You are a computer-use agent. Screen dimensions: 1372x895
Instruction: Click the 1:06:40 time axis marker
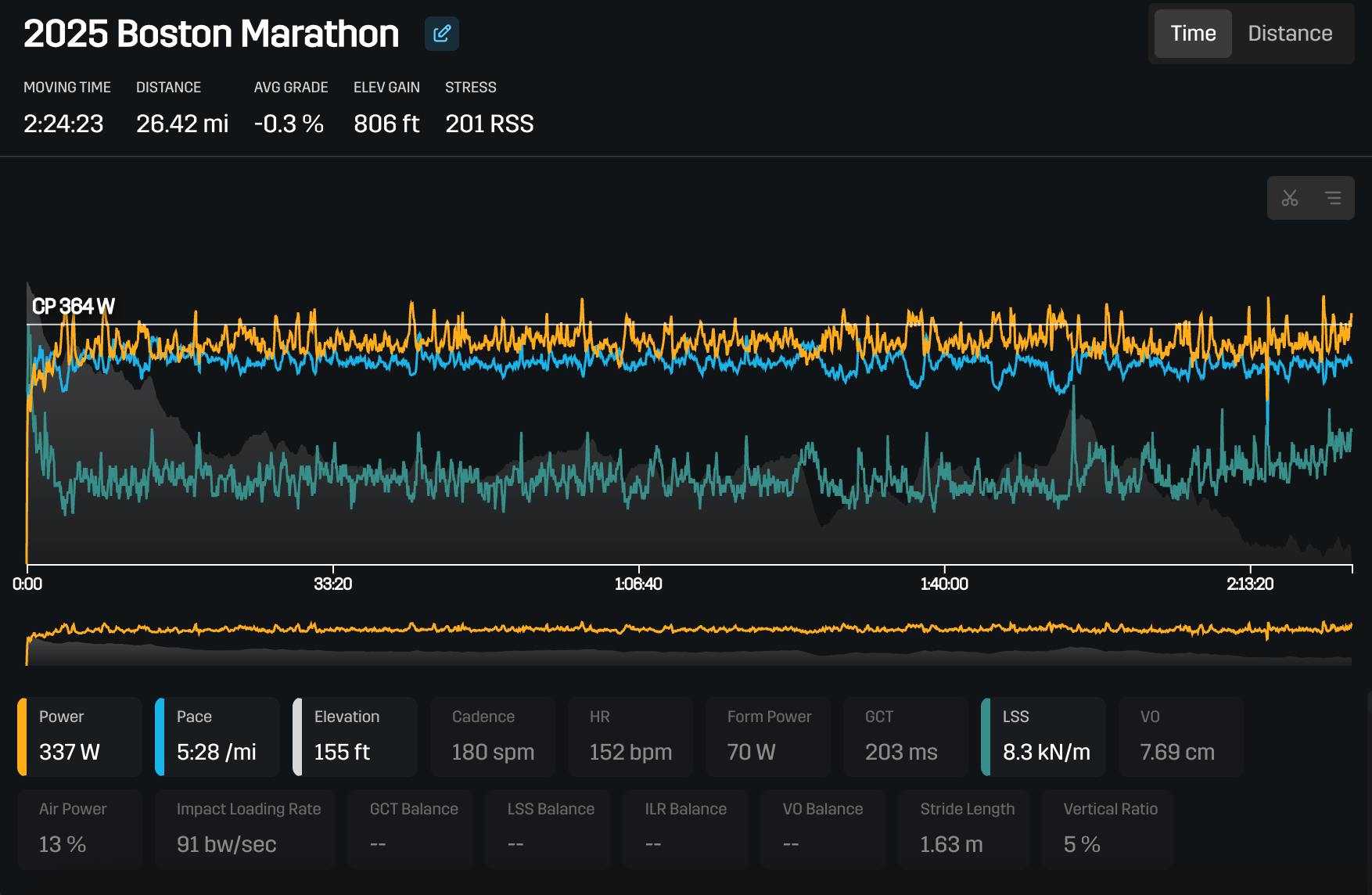coord(638,584)
